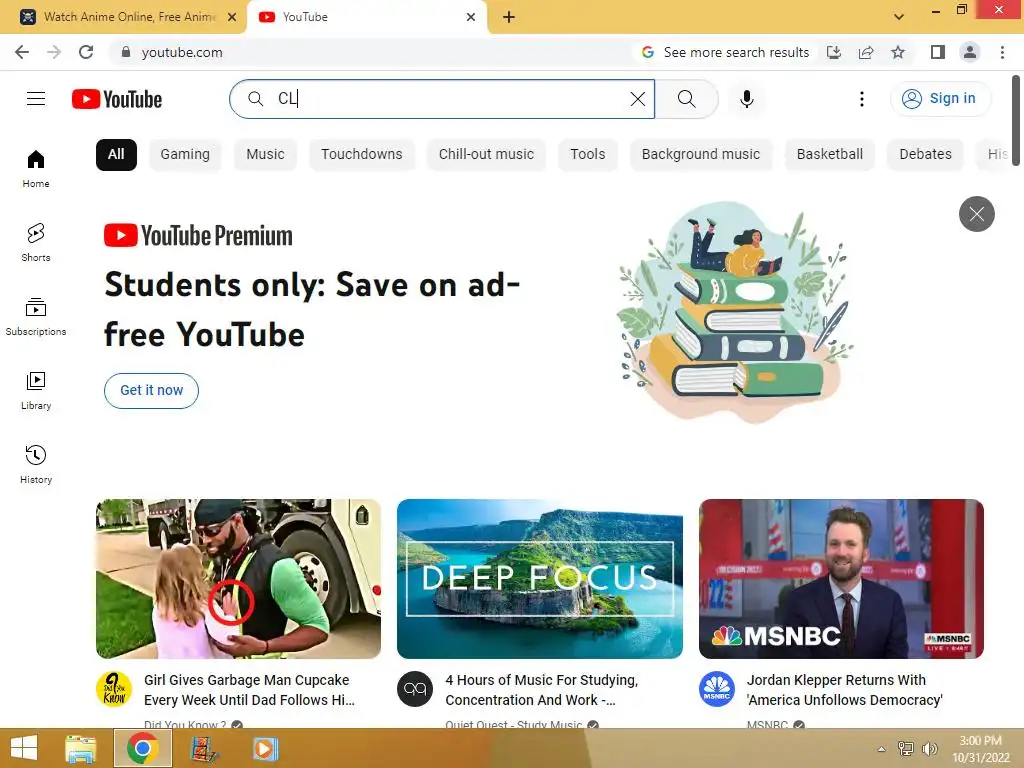Clear the search box with the X
The width and height of the screenshot is (1024, 768).
point(637,99)
